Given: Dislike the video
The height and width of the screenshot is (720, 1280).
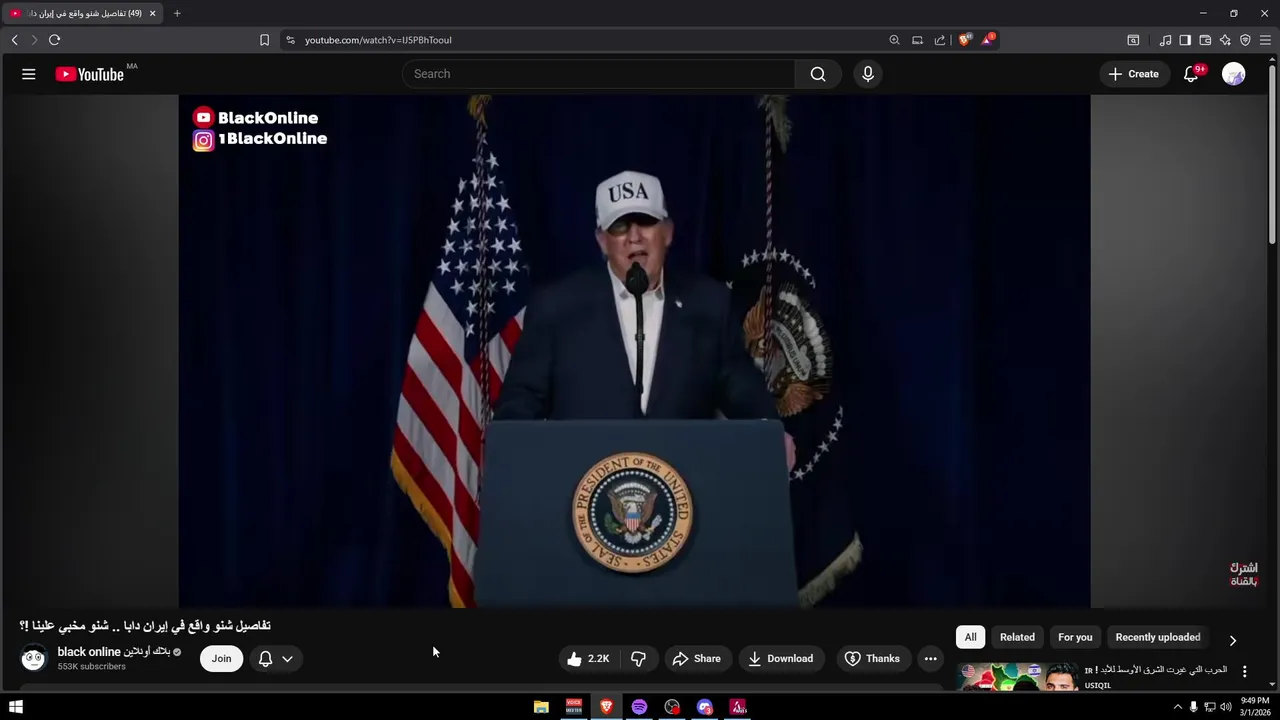Looking at the screenshot, I should pyautogui.click(x=638, y=658).
